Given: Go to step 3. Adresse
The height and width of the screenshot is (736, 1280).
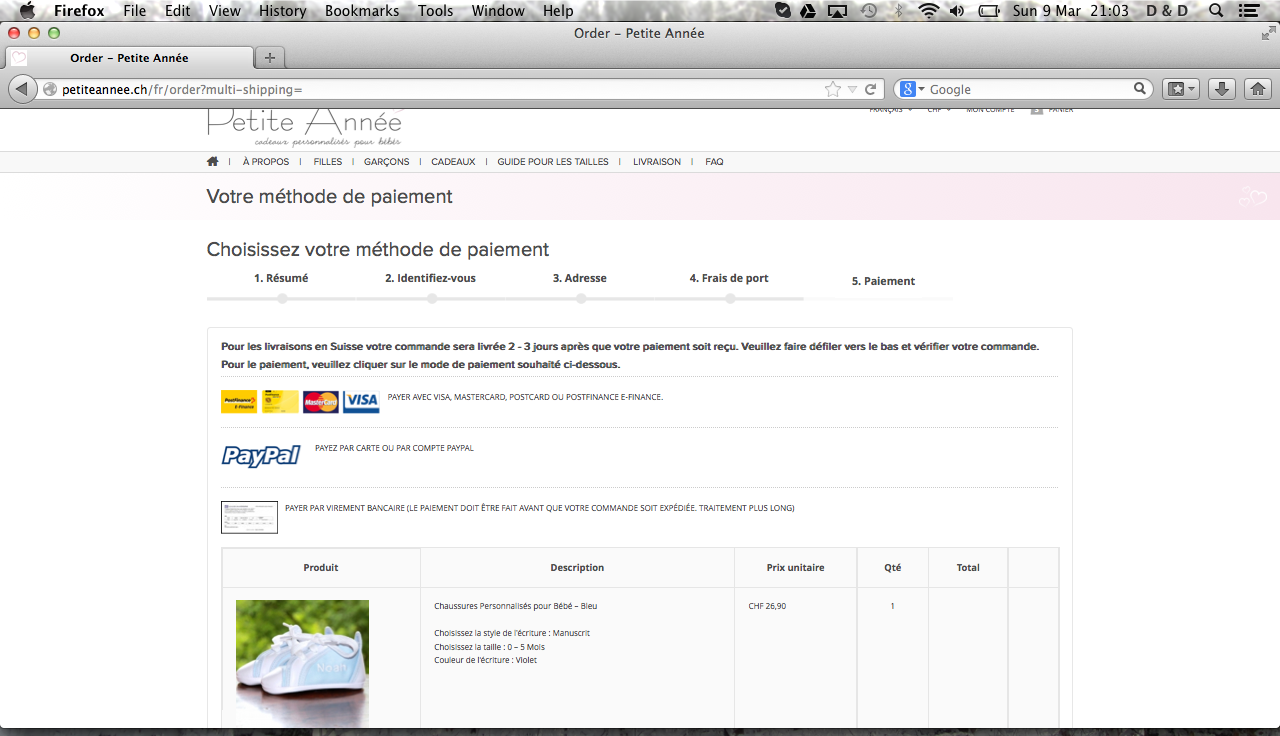Looking at the screenshot, I should 580,278.
